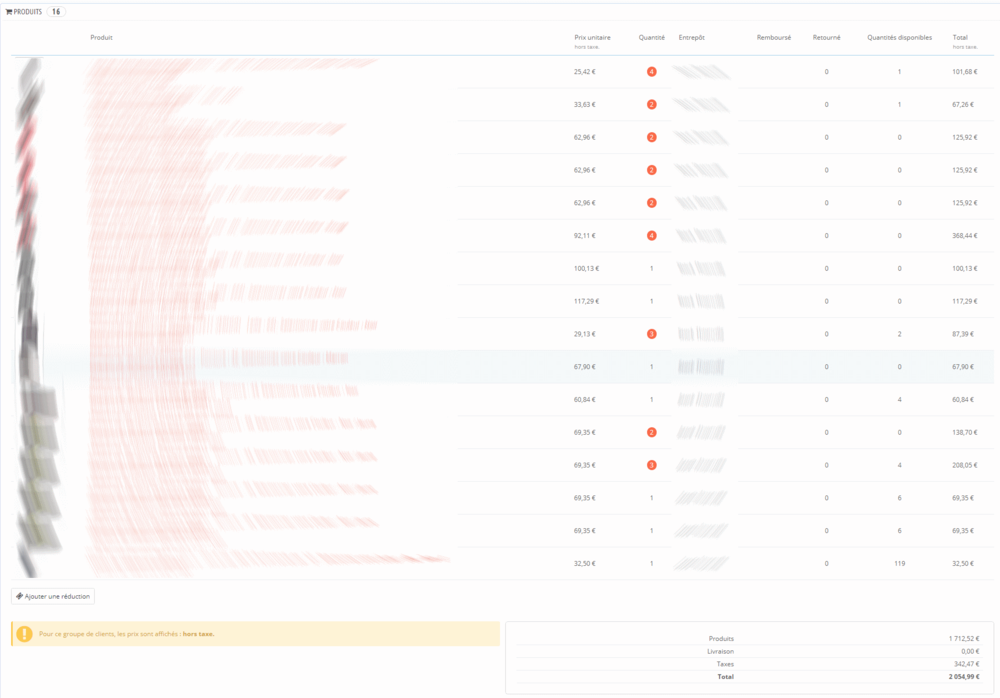Click the tag icon on Ajouter une réduction
Viewport: 1000px width, 698px height.
[x=19, y=596]
